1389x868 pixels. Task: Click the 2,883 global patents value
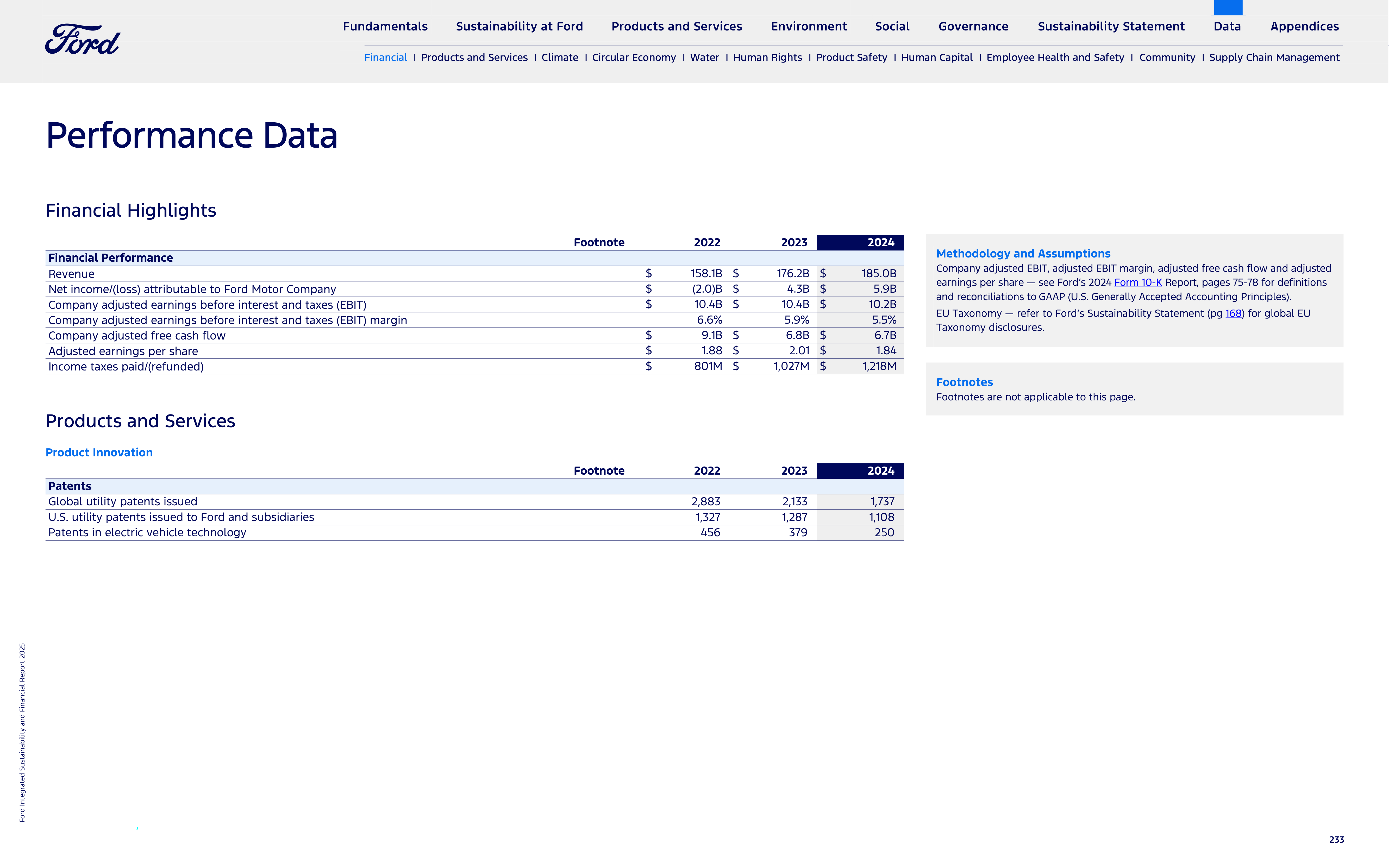click(706, 502)
